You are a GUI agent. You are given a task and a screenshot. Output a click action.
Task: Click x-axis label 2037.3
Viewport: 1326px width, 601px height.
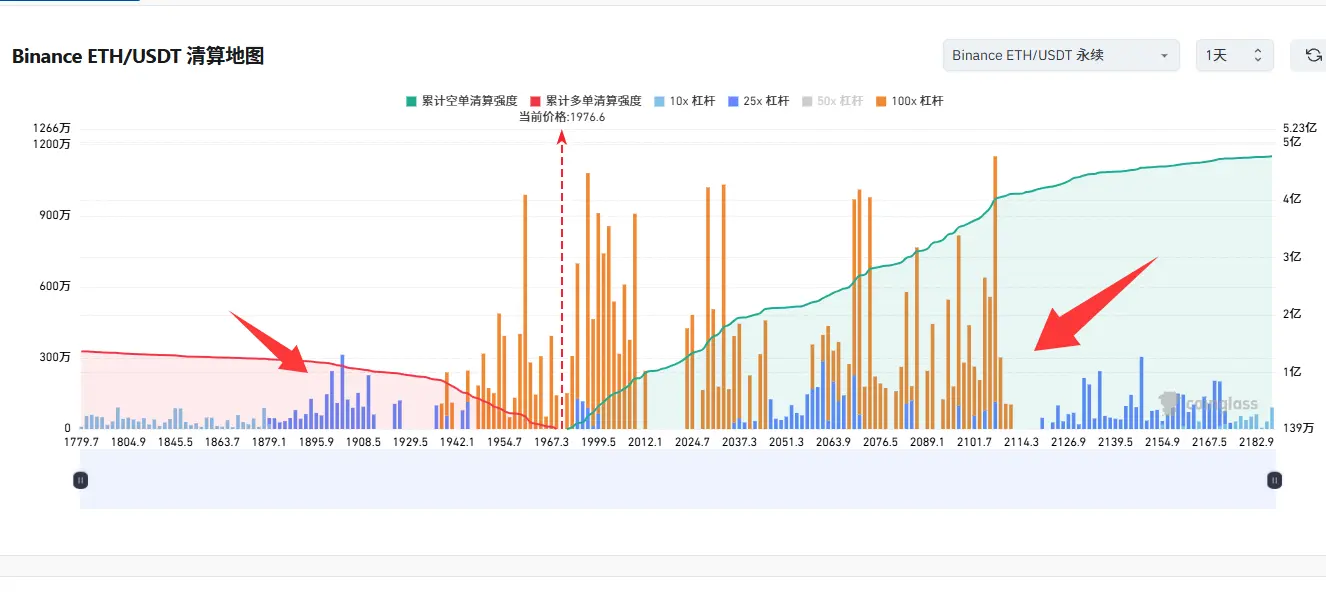(739, 442)
